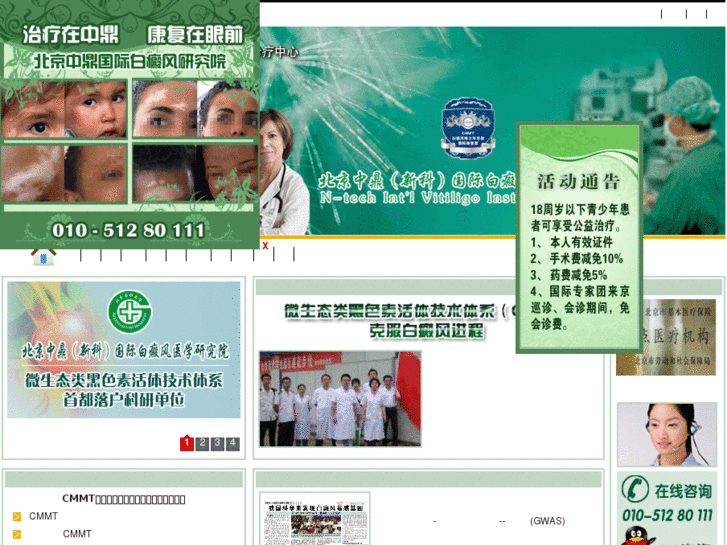Switch banner to slide 2
The height and width of the screenshot is (545, 727).
(x=202, y=443)
